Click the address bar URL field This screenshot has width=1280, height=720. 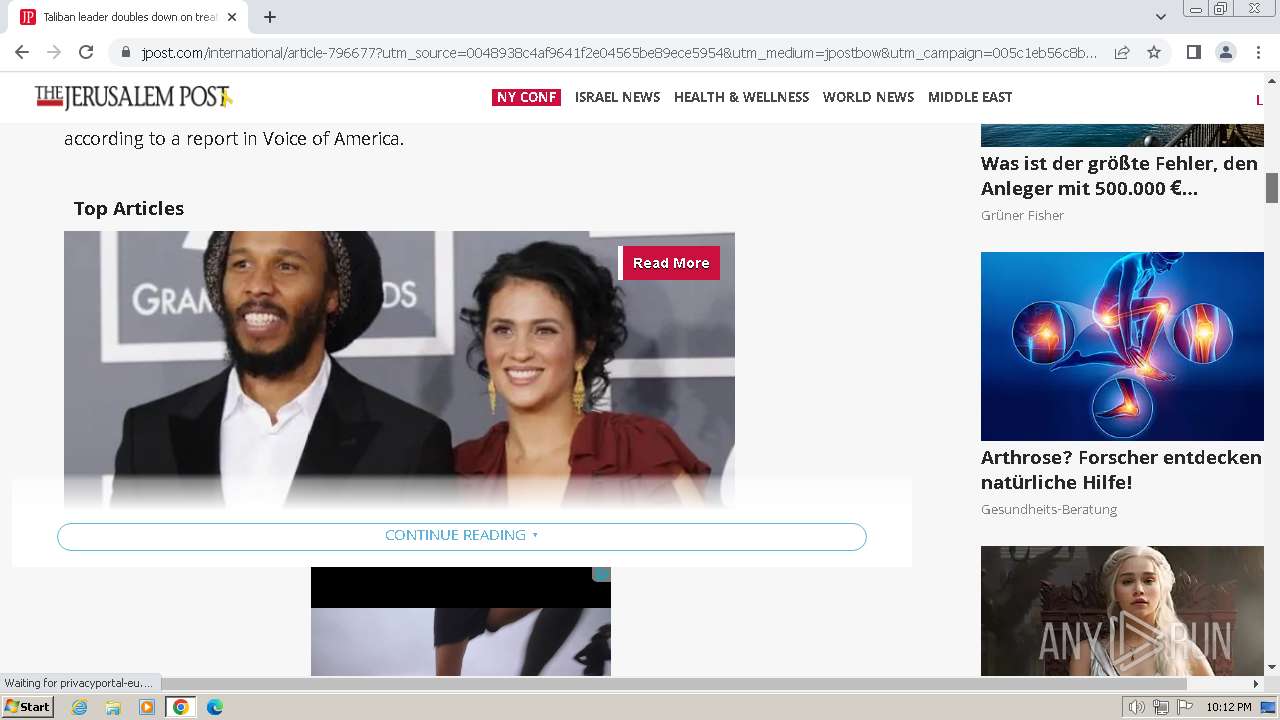(x=618, y=52)
